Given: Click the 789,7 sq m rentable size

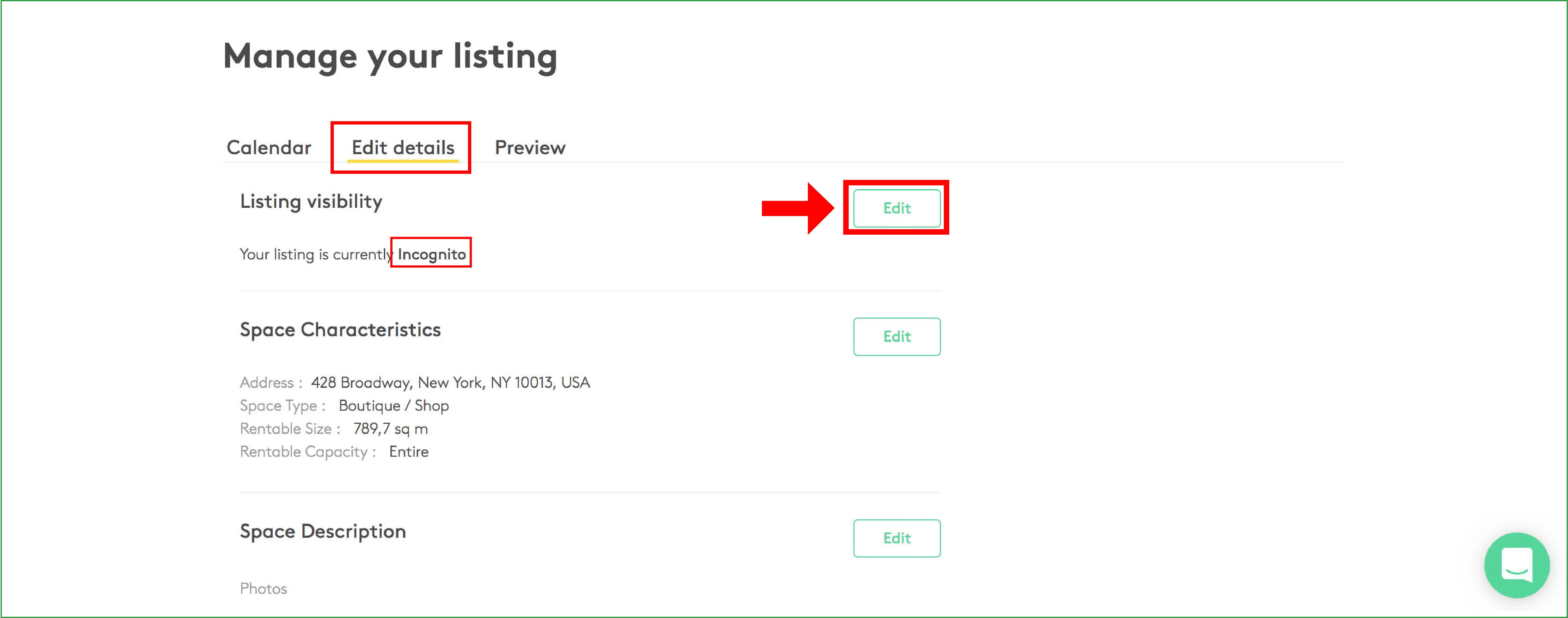Looking at the screenshot, I should pyautogui.click(x=390, y=429).
